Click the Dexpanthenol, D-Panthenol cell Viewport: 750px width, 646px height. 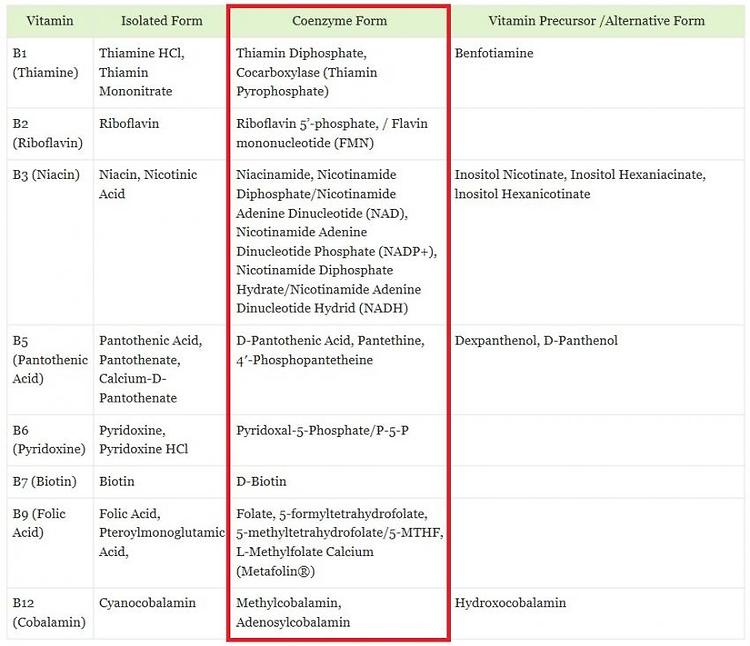coord(598,370)
